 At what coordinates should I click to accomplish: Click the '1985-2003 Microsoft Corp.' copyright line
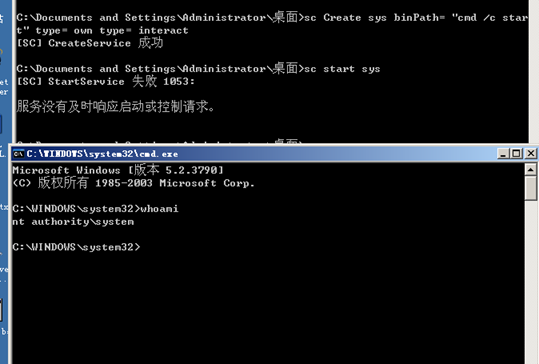pyautogui.click(x=133, y=183)
